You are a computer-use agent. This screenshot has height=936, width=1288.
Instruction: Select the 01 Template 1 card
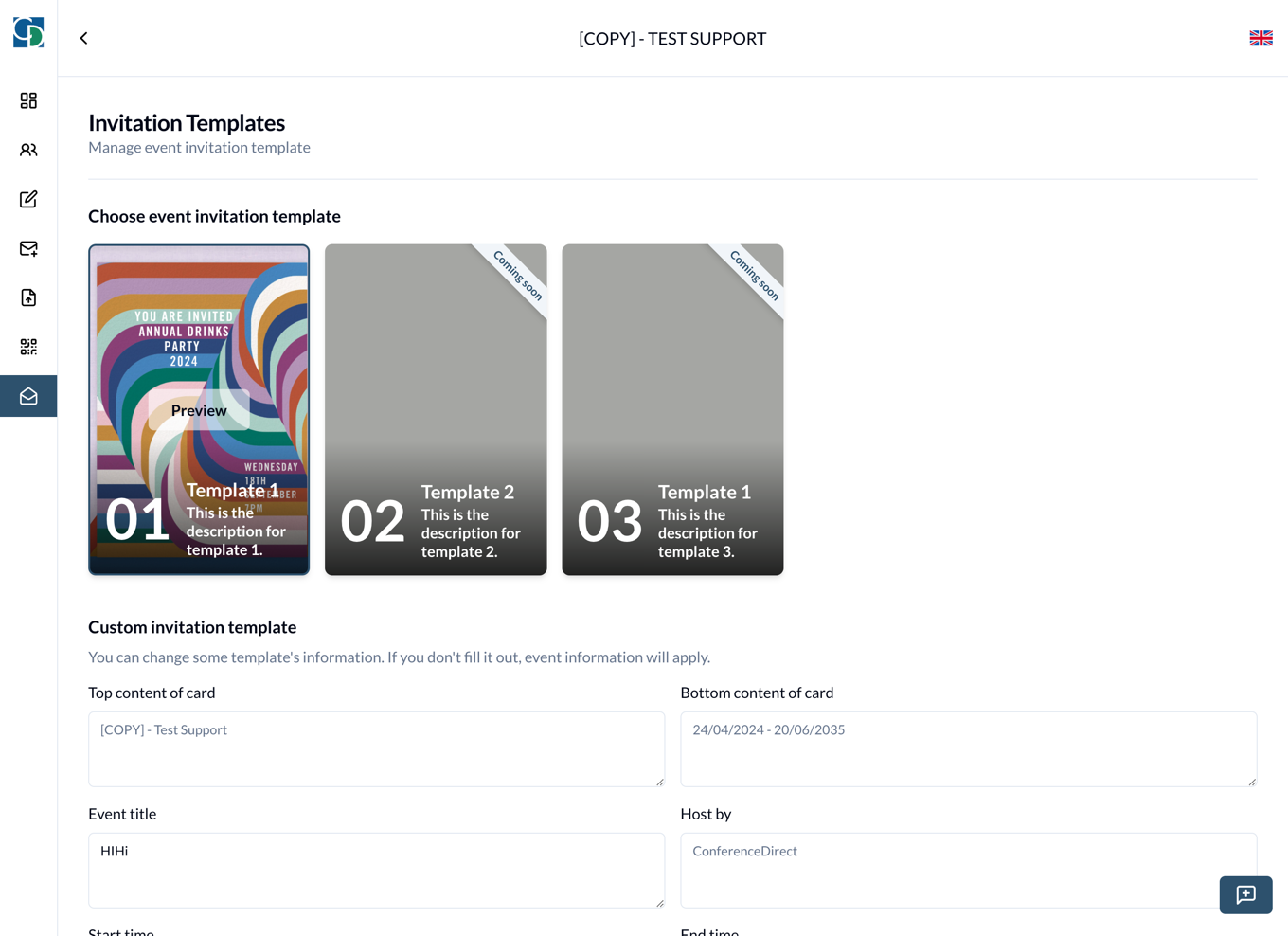coord(199,313)
